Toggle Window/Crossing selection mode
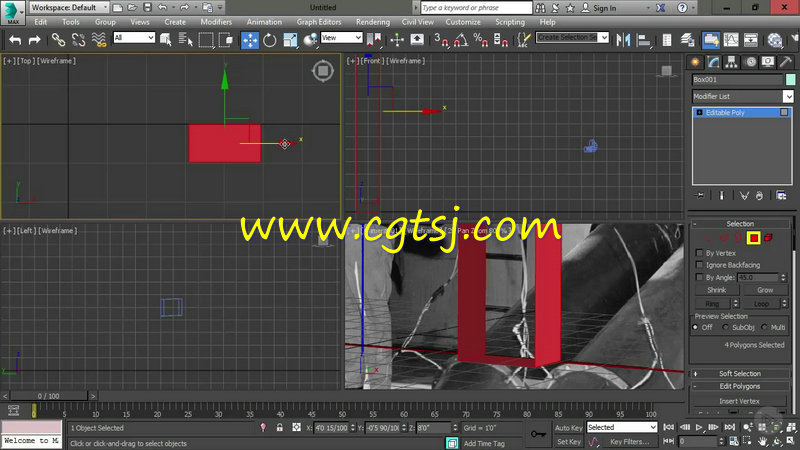 [x=226, y=40]
